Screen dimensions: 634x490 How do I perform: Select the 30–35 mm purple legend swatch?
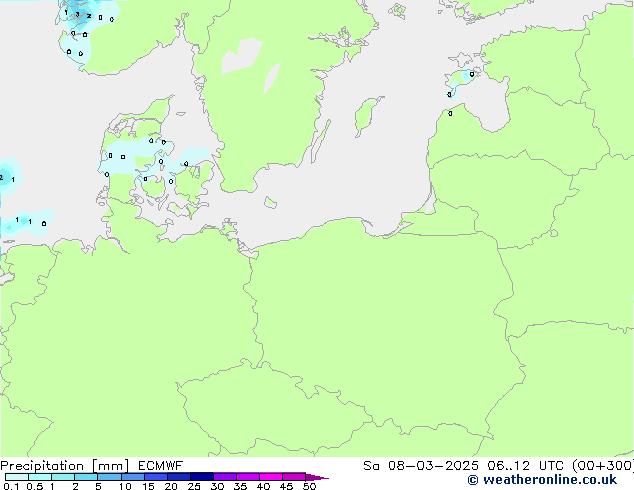(x=224, y=477)
